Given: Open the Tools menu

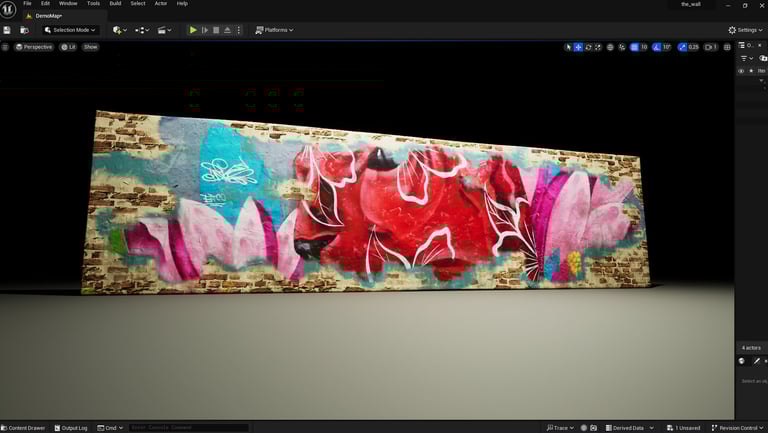Looking at the screenshot, I should click(x=93, y=3).
